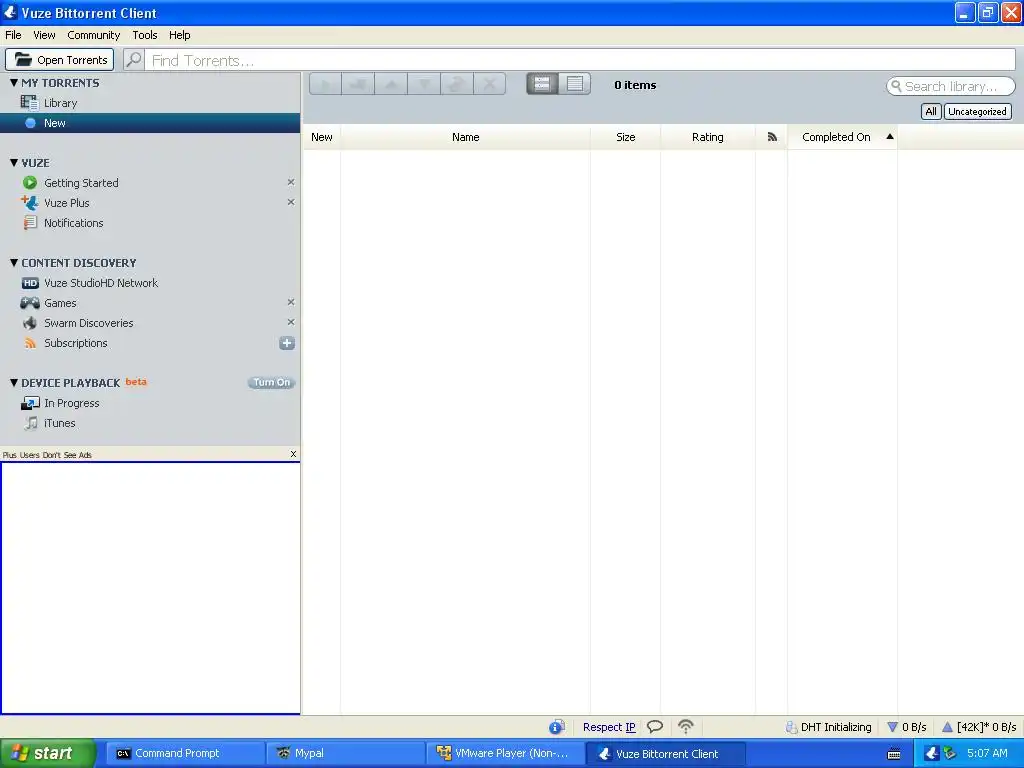Switch to the big rows library view
Image resolution: width=1024 pixels, height=768 pixels.
pyautogui.click(x=542, y=84)
